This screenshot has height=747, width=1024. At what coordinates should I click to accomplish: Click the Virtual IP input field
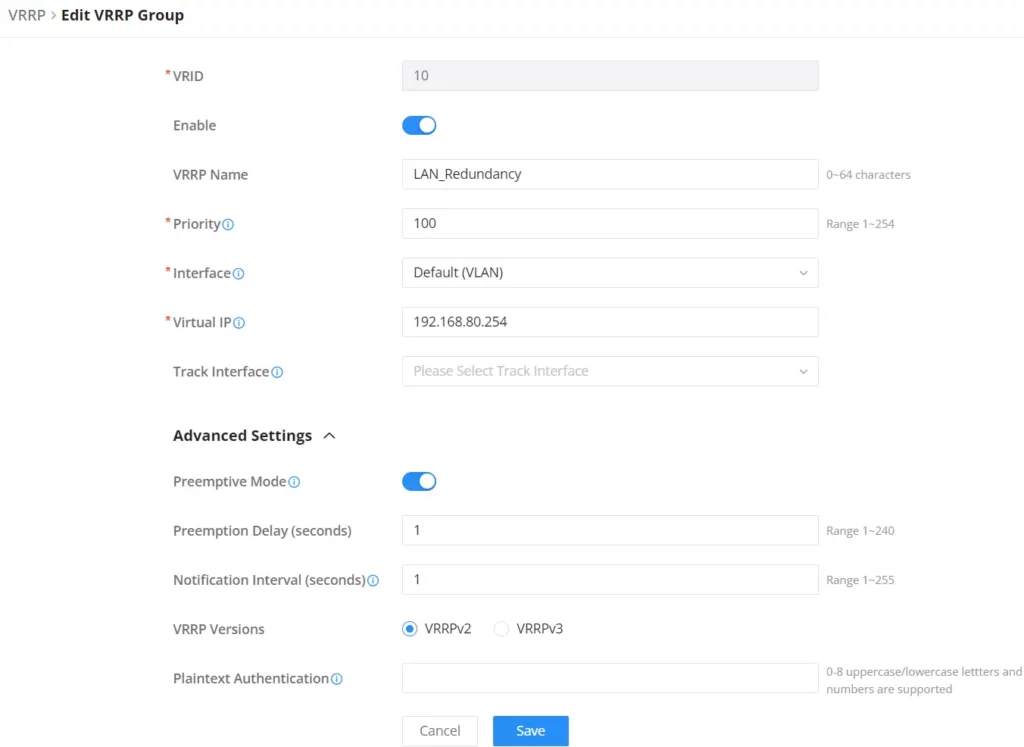pyautogui.click(x=610, y=322)
